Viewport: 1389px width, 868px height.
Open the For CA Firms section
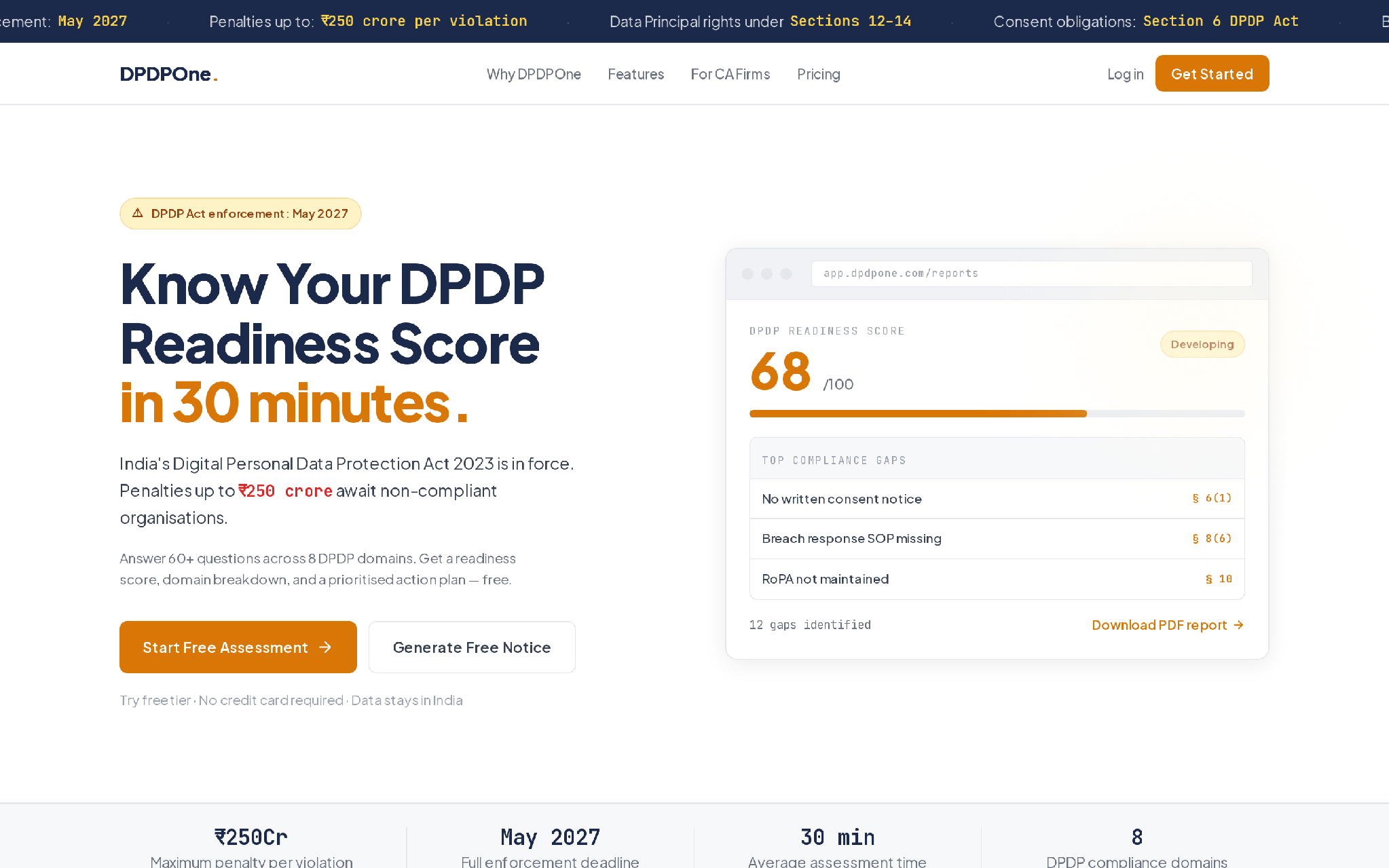(730, 74)
